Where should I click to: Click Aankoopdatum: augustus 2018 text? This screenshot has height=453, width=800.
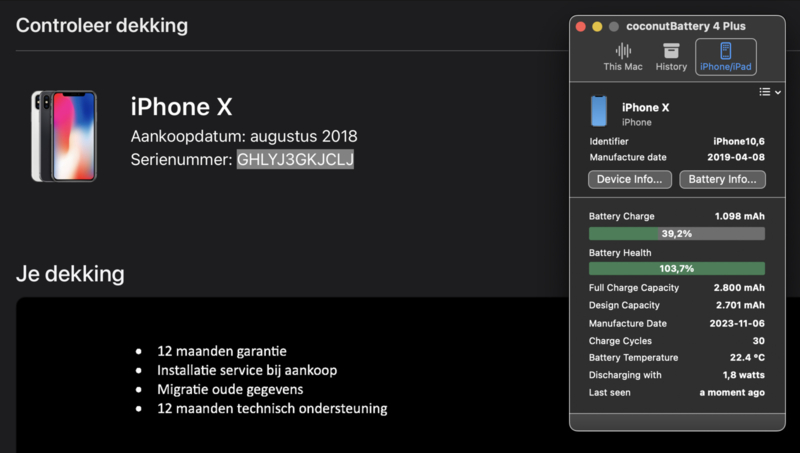coord(244,136)
